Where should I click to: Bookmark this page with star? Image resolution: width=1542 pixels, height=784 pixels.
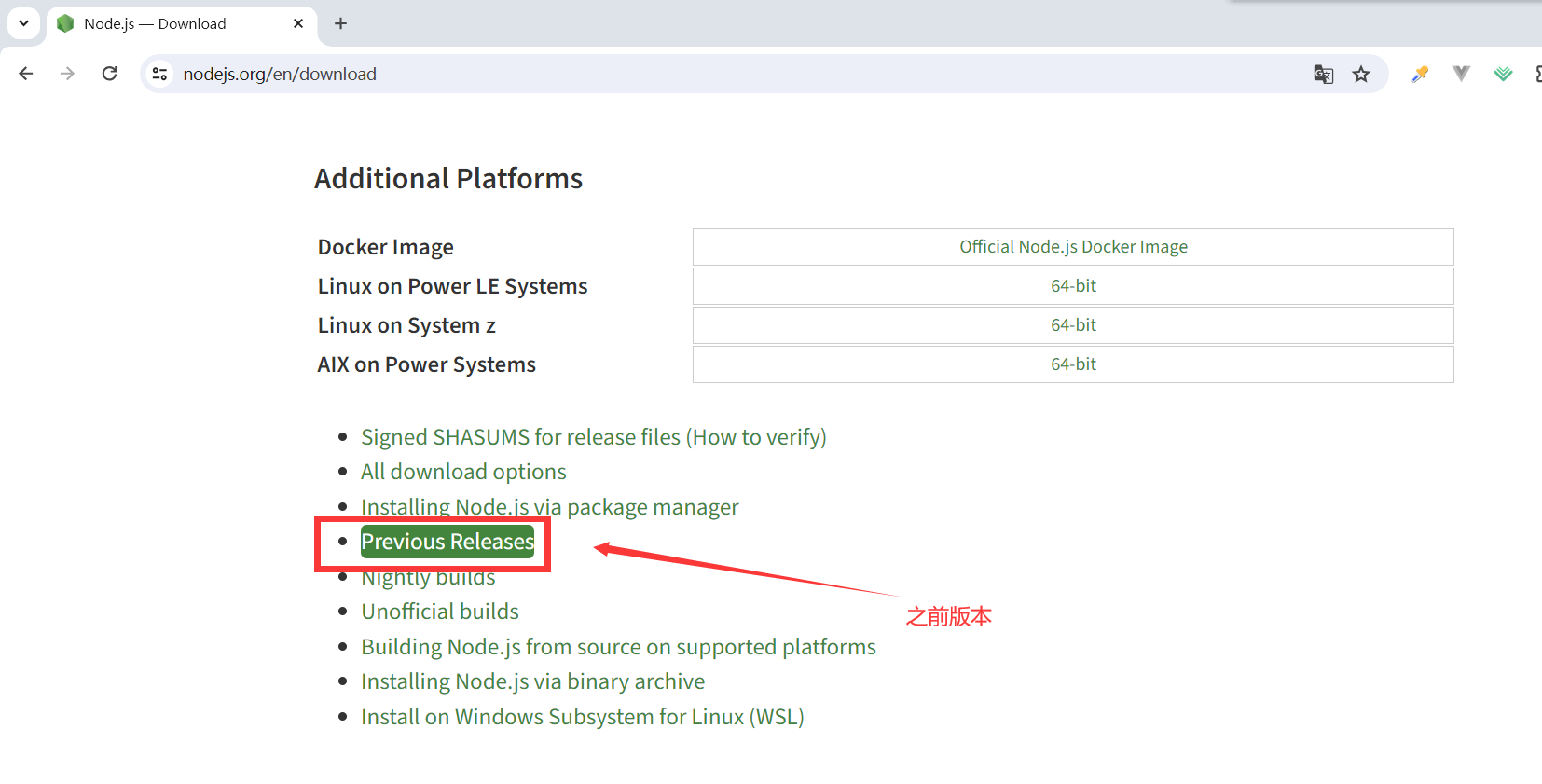click(x=1361, y=74)
